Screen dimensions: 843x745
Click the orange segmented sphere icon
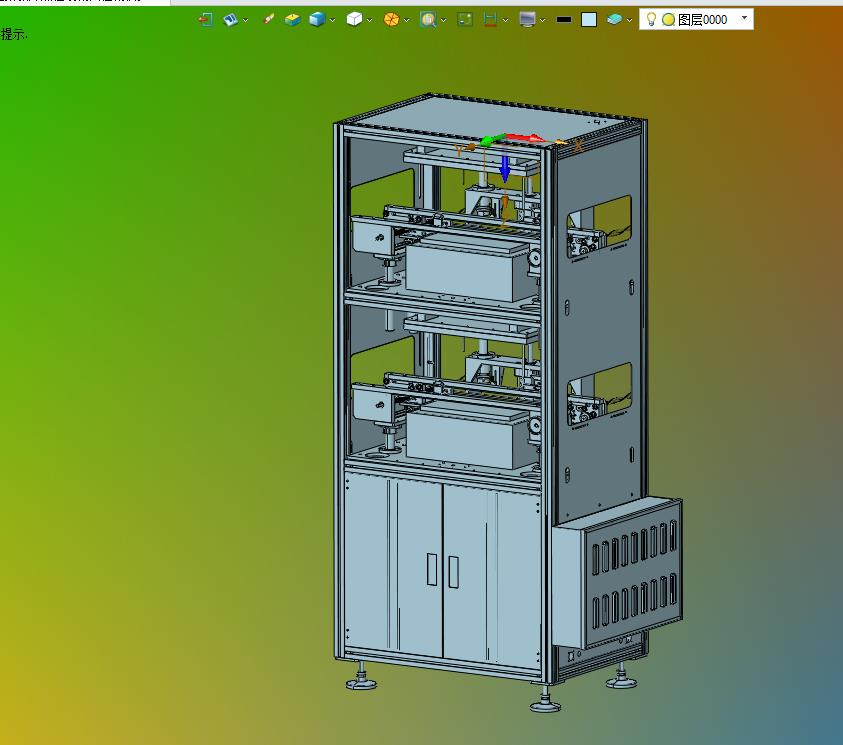391,20
